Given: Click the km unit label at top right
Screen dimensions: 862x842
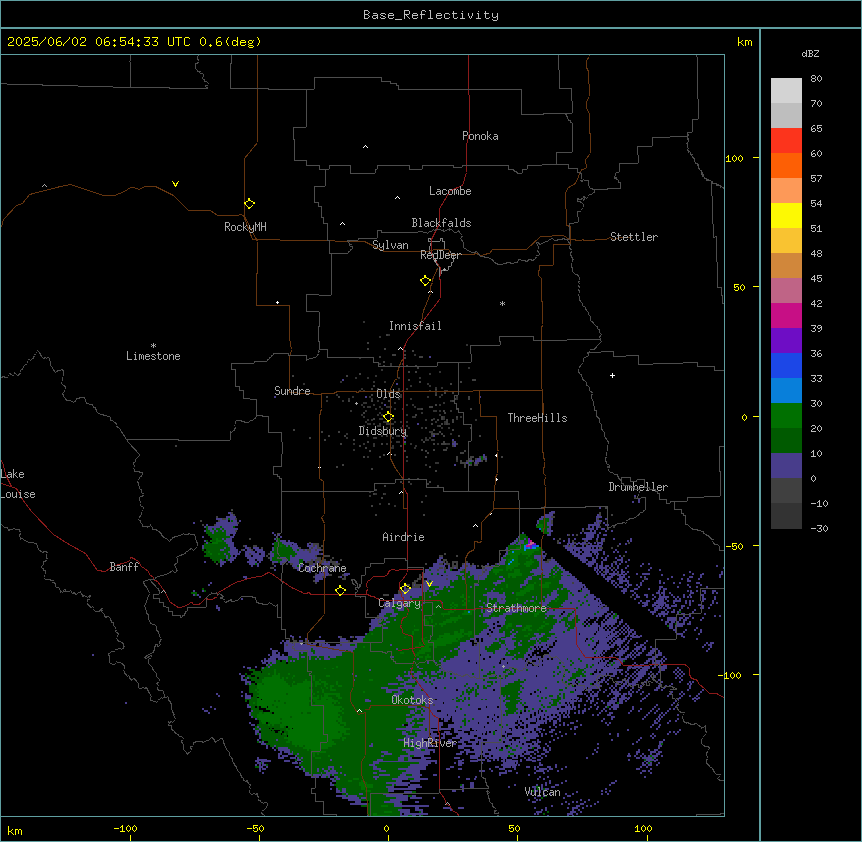Looking at the screenshot, I should [745, 42].
